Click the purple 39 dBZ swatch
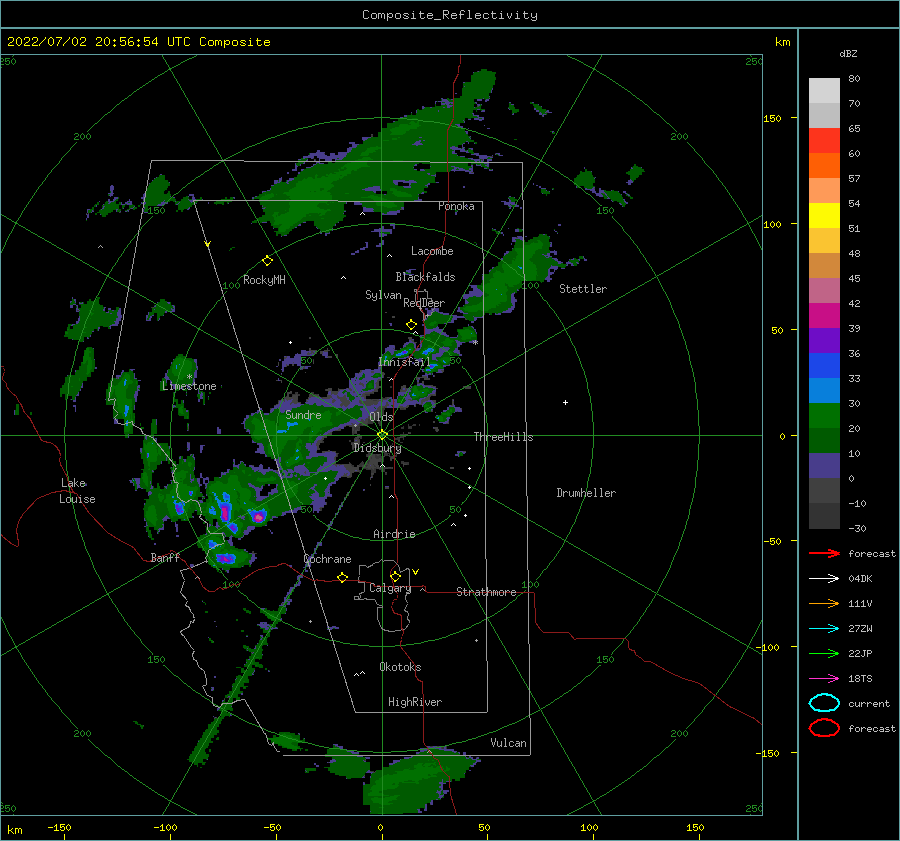Screen dimensions: 900x841 click(824, 340)
